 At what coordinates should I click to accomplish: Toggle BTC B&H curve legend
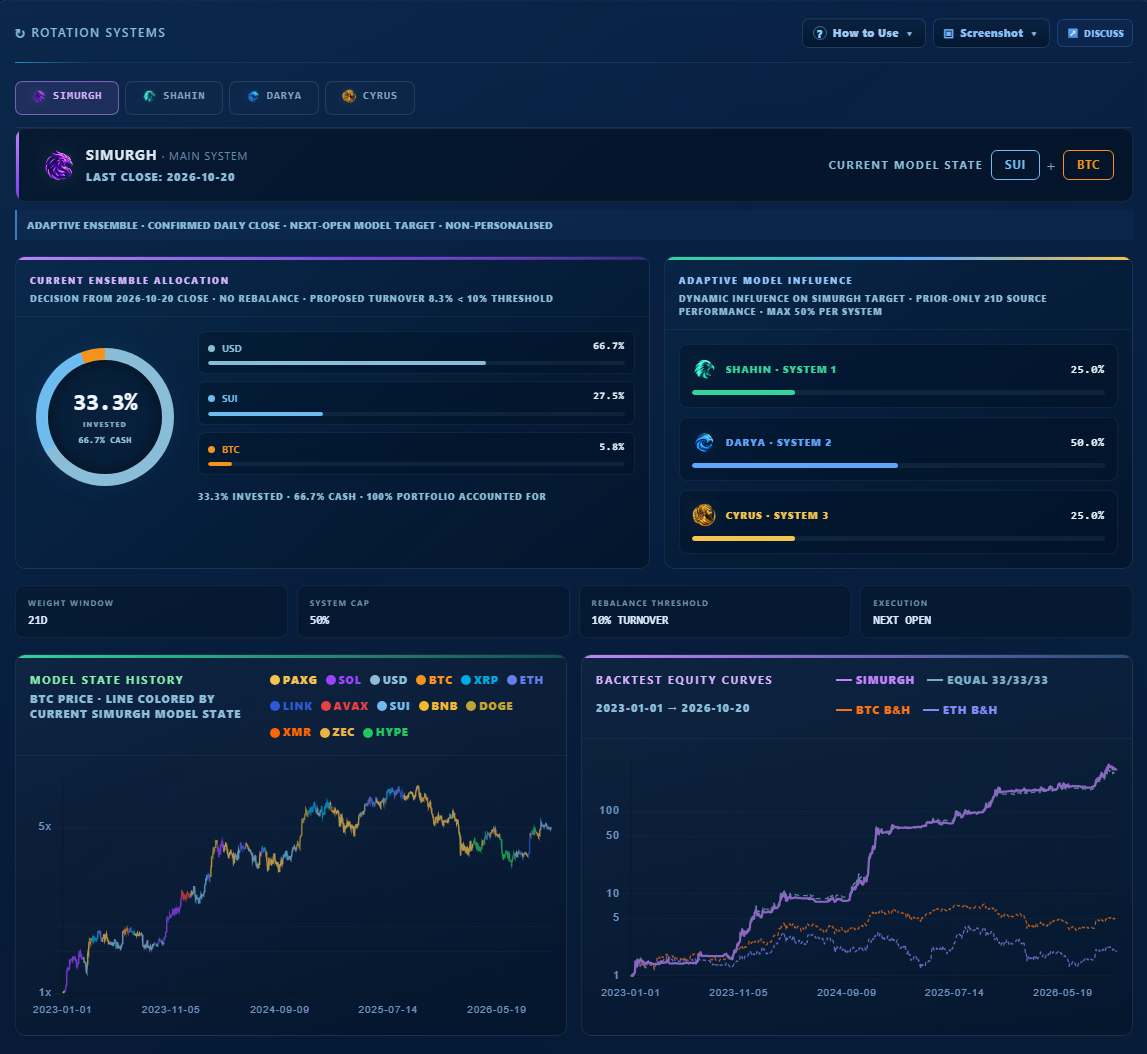(873, 710)
